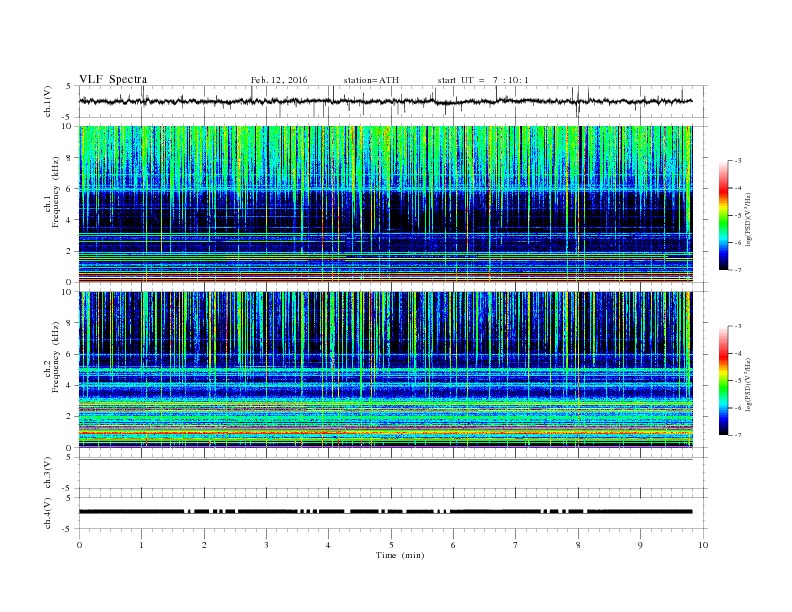Click time axis tick label "10"

click(703, 545)
